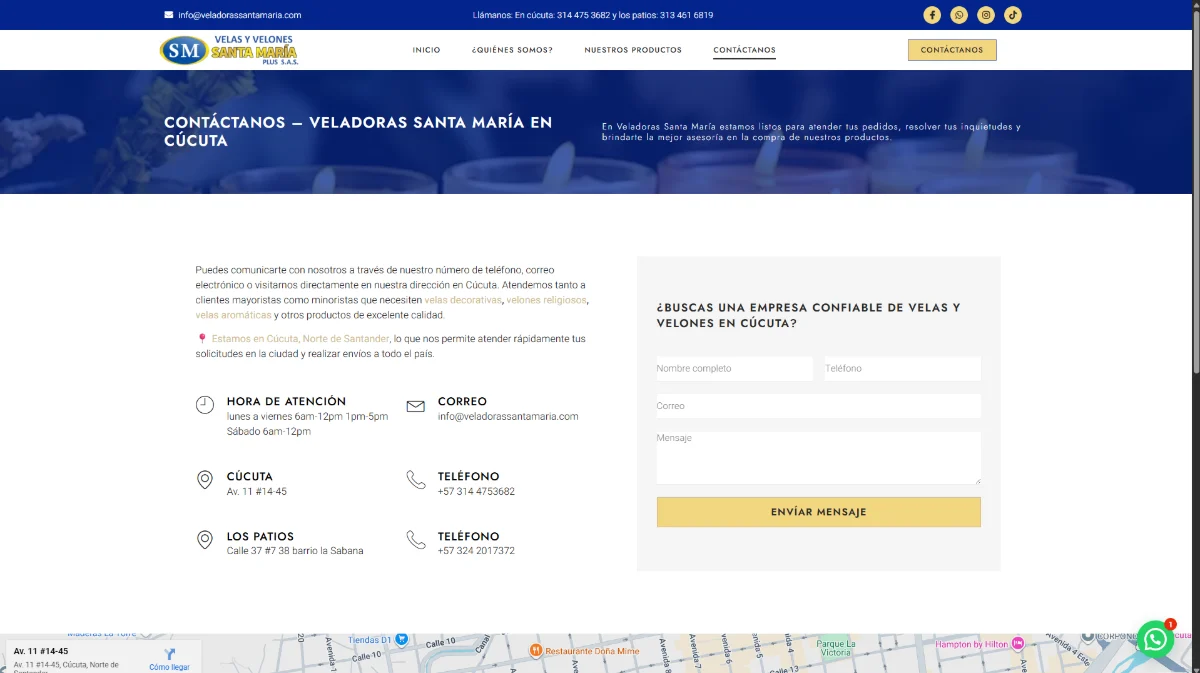Click the Llámanos phone numbers text in top bar
The height and width of the screenshot is (673, 1200).
tap(593, 15)
